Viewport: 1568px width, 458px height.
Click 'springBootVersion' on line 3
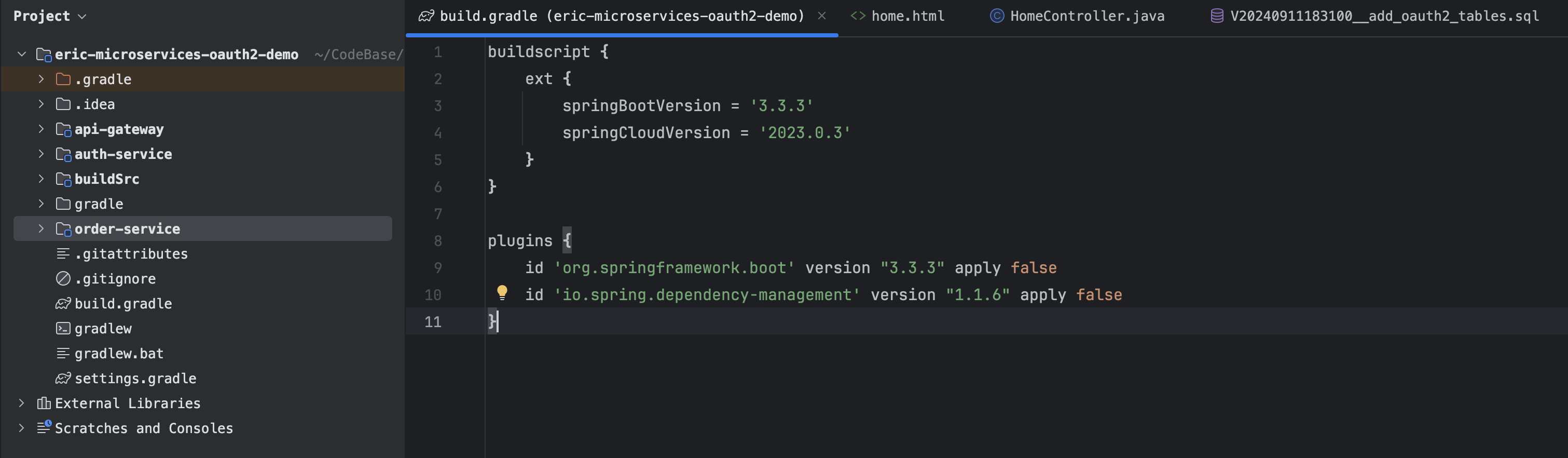pyautogui.click(x=641, y=106)
